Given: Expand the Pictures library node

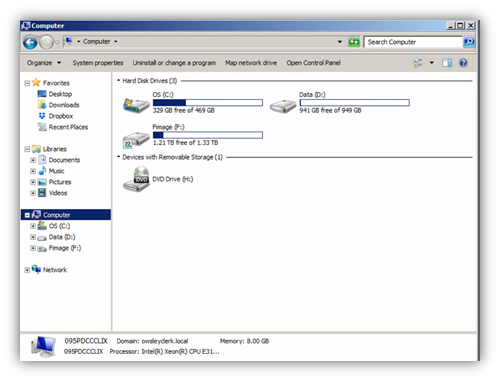Looking at the screenshot, I should [33, 182].
